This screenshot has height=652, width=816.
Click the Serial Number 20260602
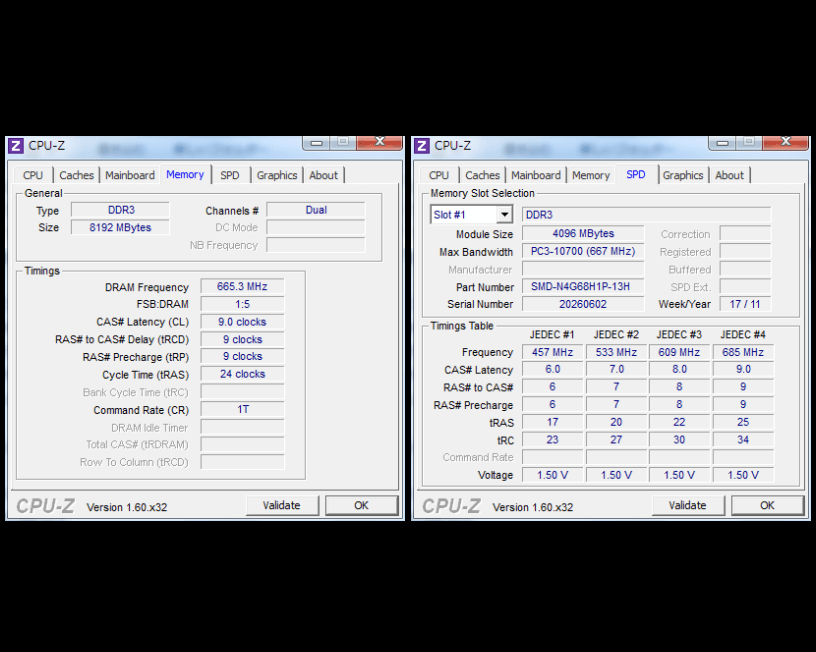point(583,304)
